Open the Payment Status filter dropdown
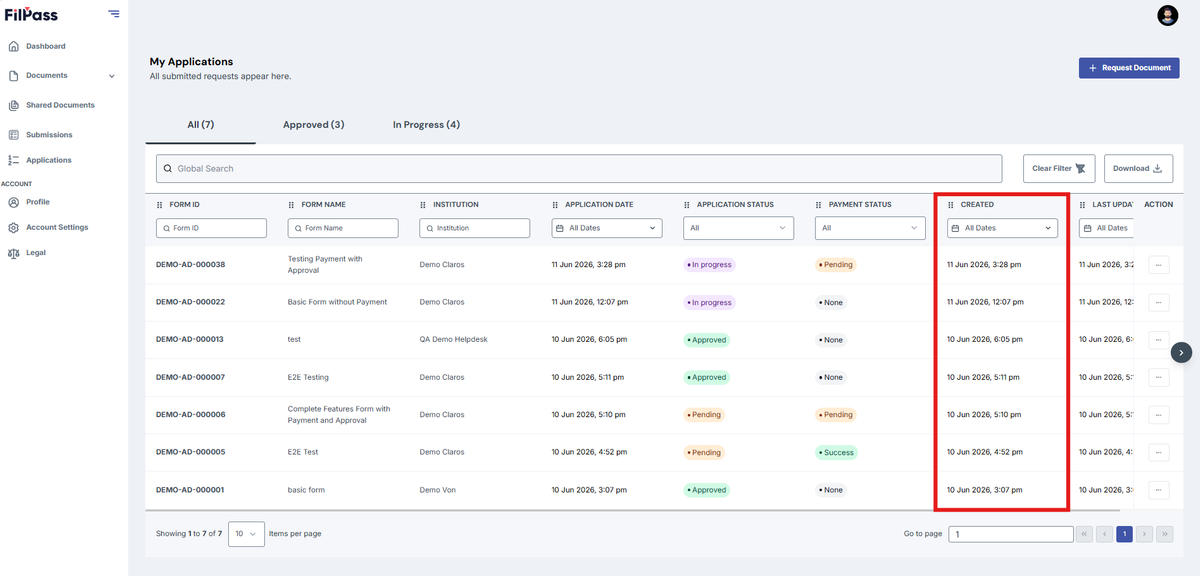 coord(870,228)
